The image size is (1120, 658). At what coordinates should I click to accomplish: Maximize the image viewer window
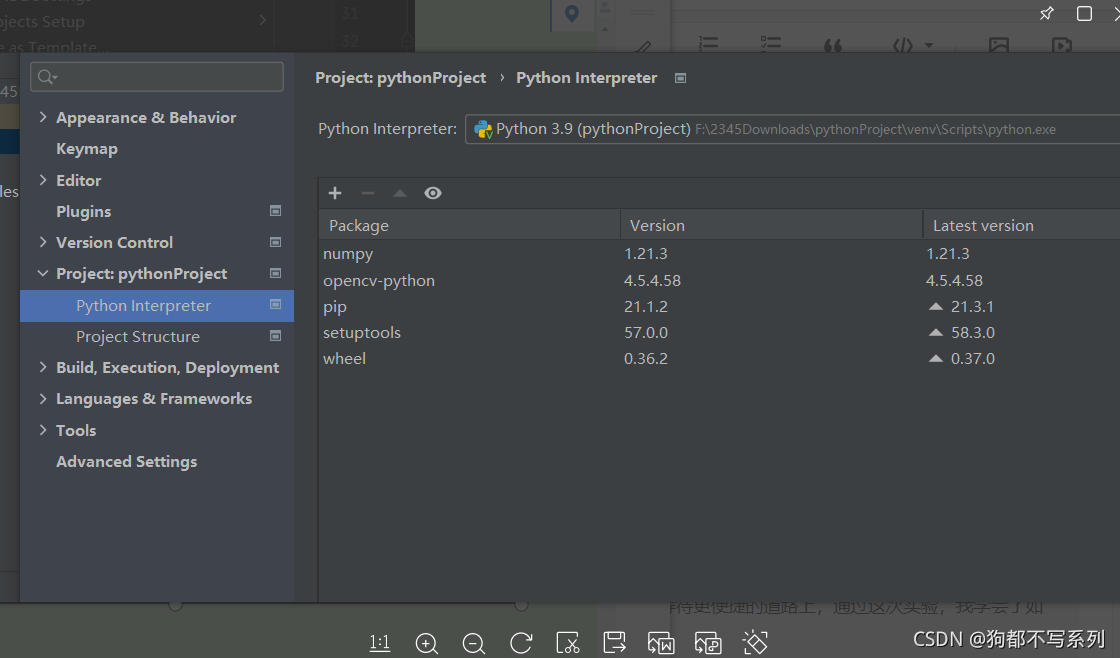1084,13
